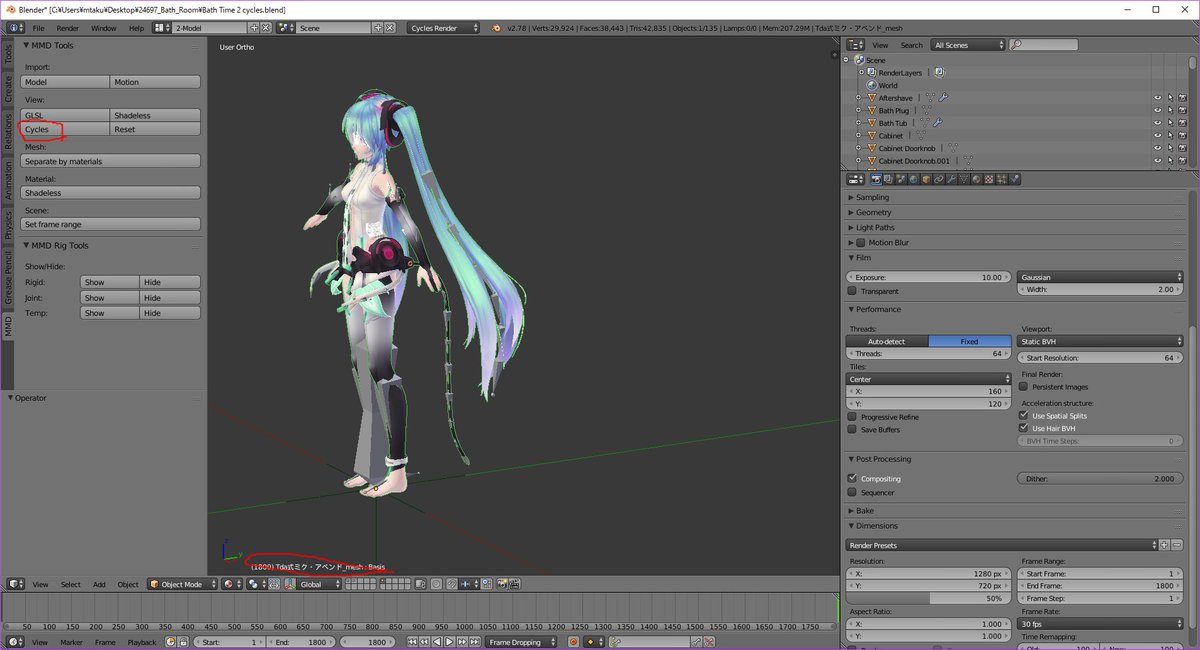Viewport: 1200px width, 650px height.
Task: Disable Use Hair BVH checkbox
Action: click(1023, 428)
